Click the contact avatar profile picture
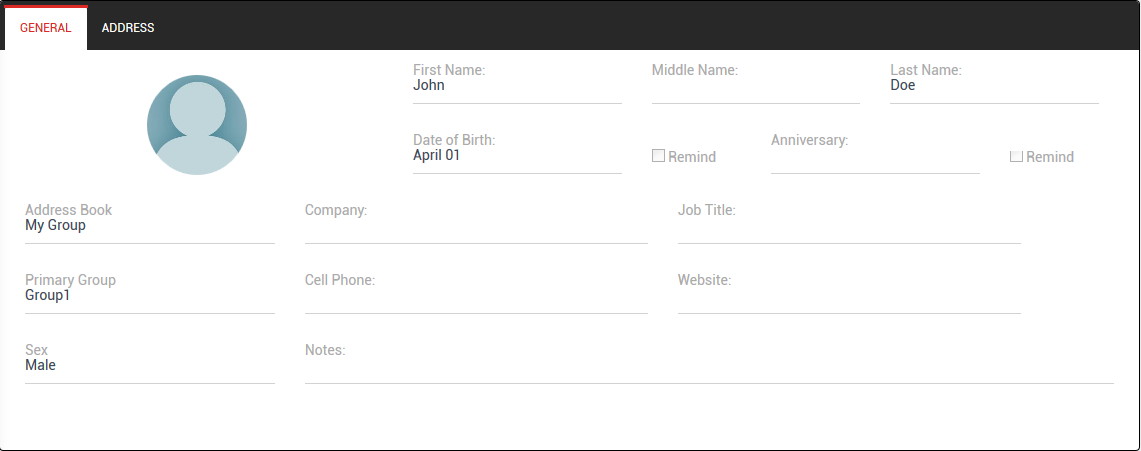The height and width of the screenshot is (451, 1141). click(x=197, y=125)
